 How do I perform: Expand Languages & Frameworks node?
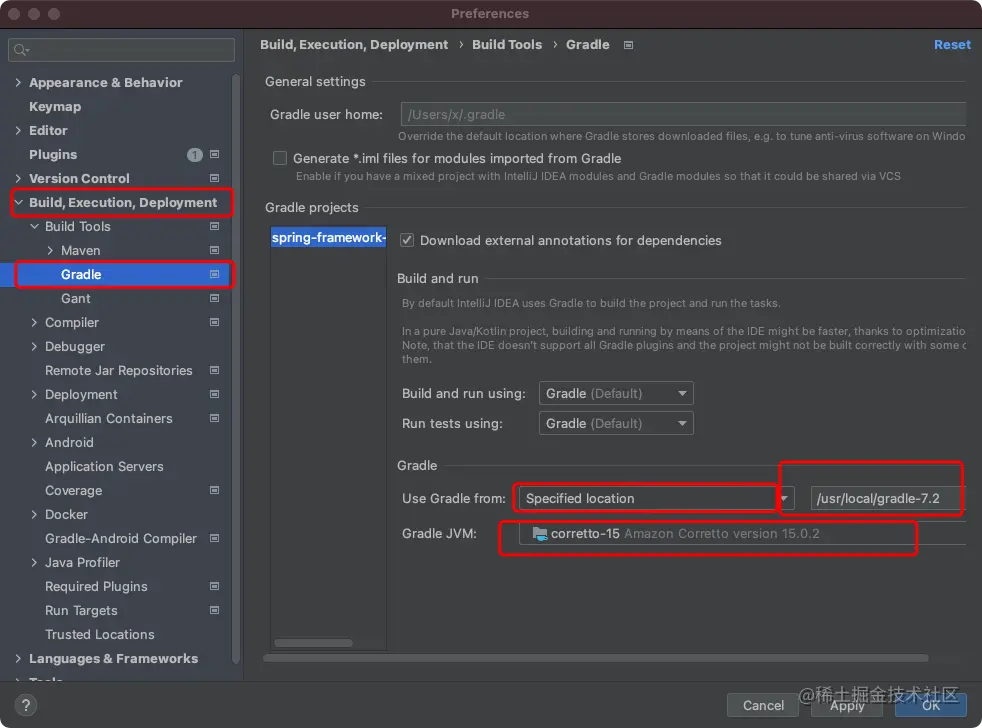(x=18, y=658)
